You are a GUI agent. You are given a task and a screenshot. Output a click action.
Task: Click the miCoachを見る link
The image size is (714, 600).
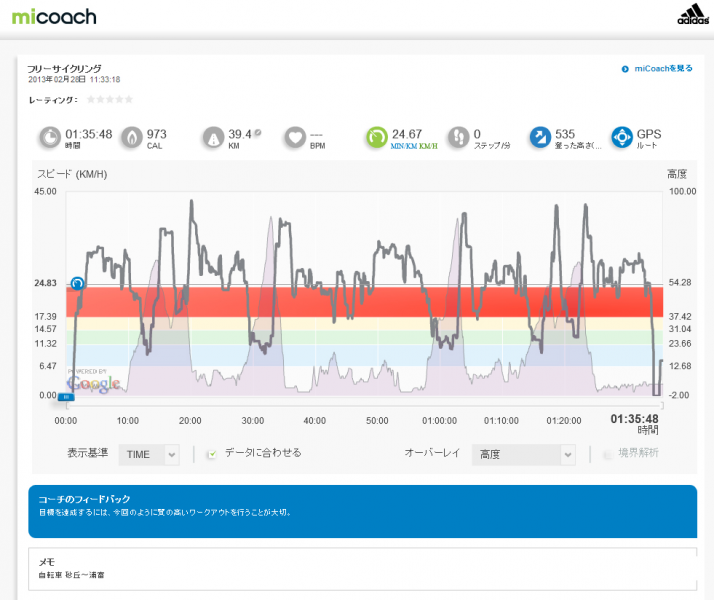658,69
